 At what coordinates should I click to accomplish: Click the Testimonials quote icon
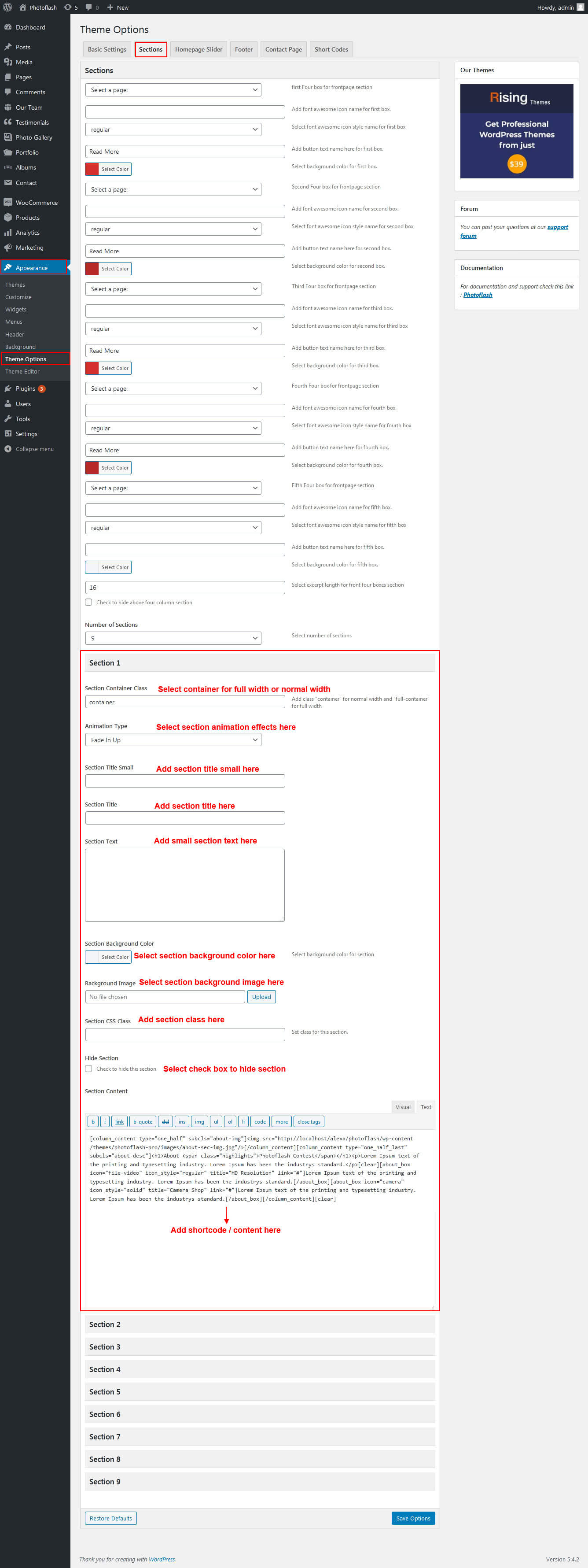click(x=8, y=122)
